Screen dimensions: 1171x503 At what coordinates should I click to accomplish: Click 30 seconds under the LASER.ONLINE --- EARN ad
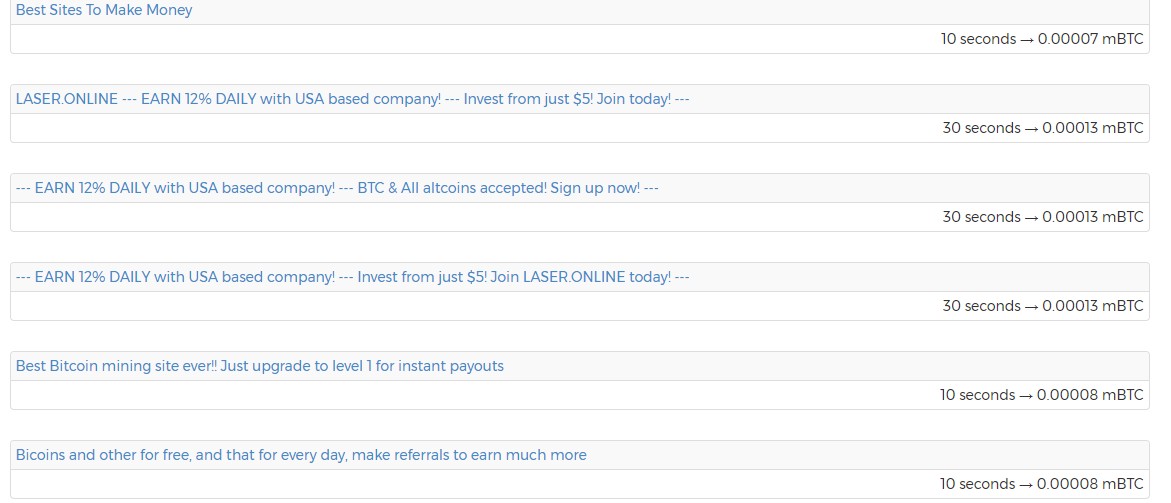[979, 128]
